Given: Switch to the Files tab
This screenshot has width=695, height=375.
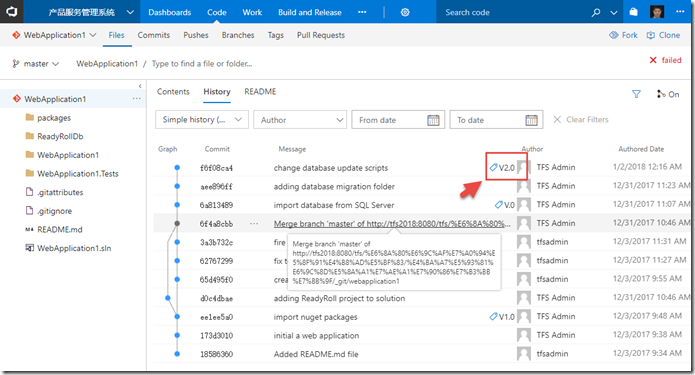Looking at the screenshot, I should click(x=117, y=35).
